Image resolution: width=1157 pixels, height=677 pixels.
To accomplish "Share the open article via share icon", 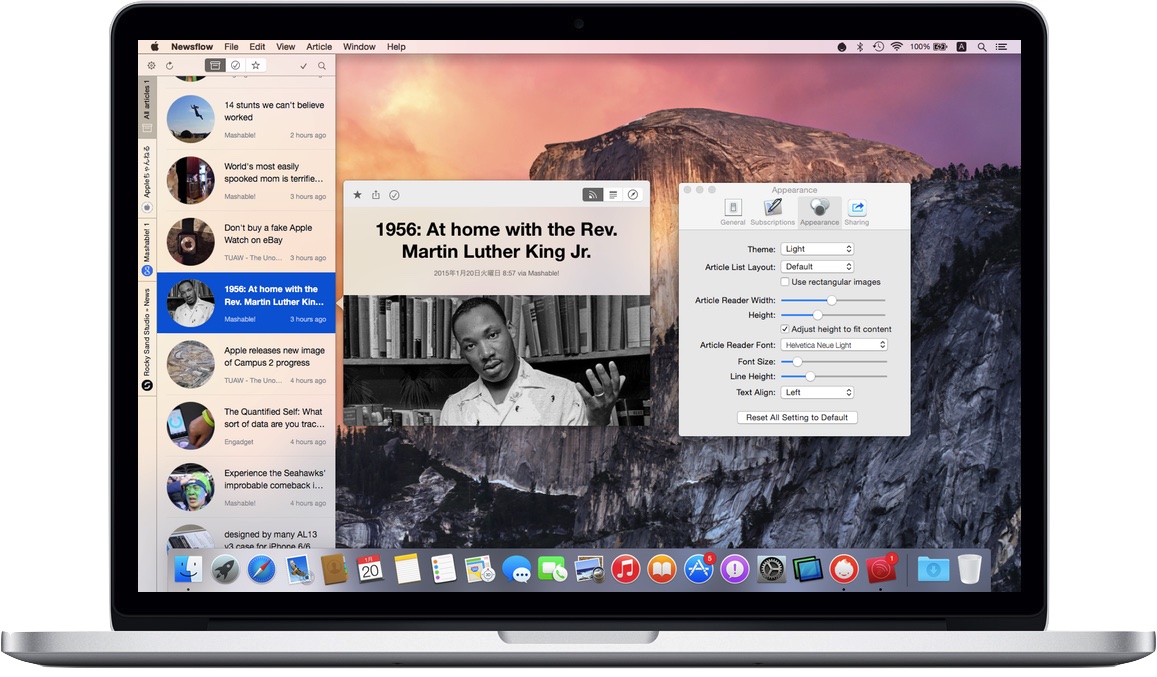I will click(x=376, y=195).
